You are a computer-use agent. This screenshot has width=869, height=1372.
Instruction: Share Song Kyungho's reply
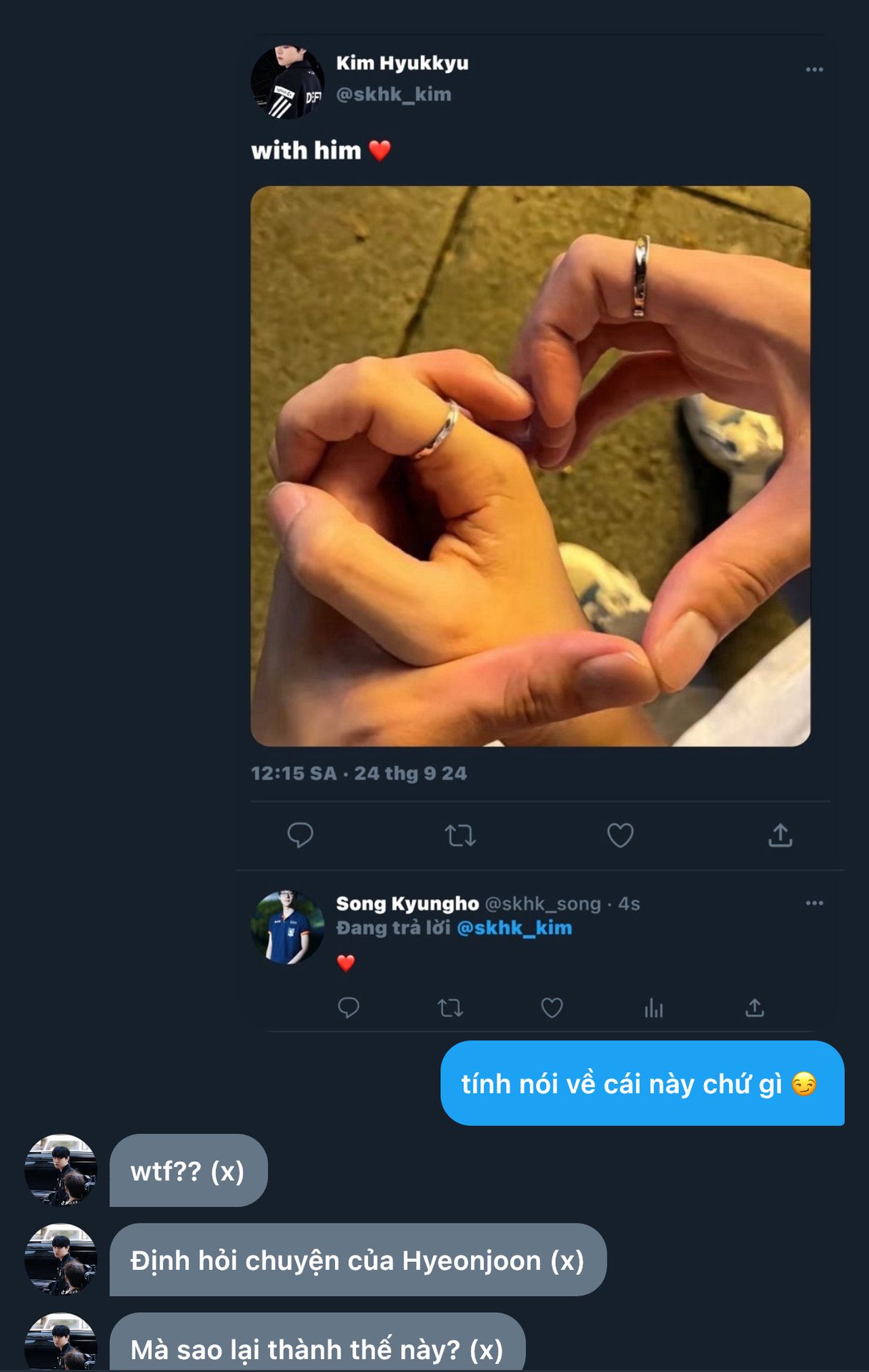[x=755, y=1008]
